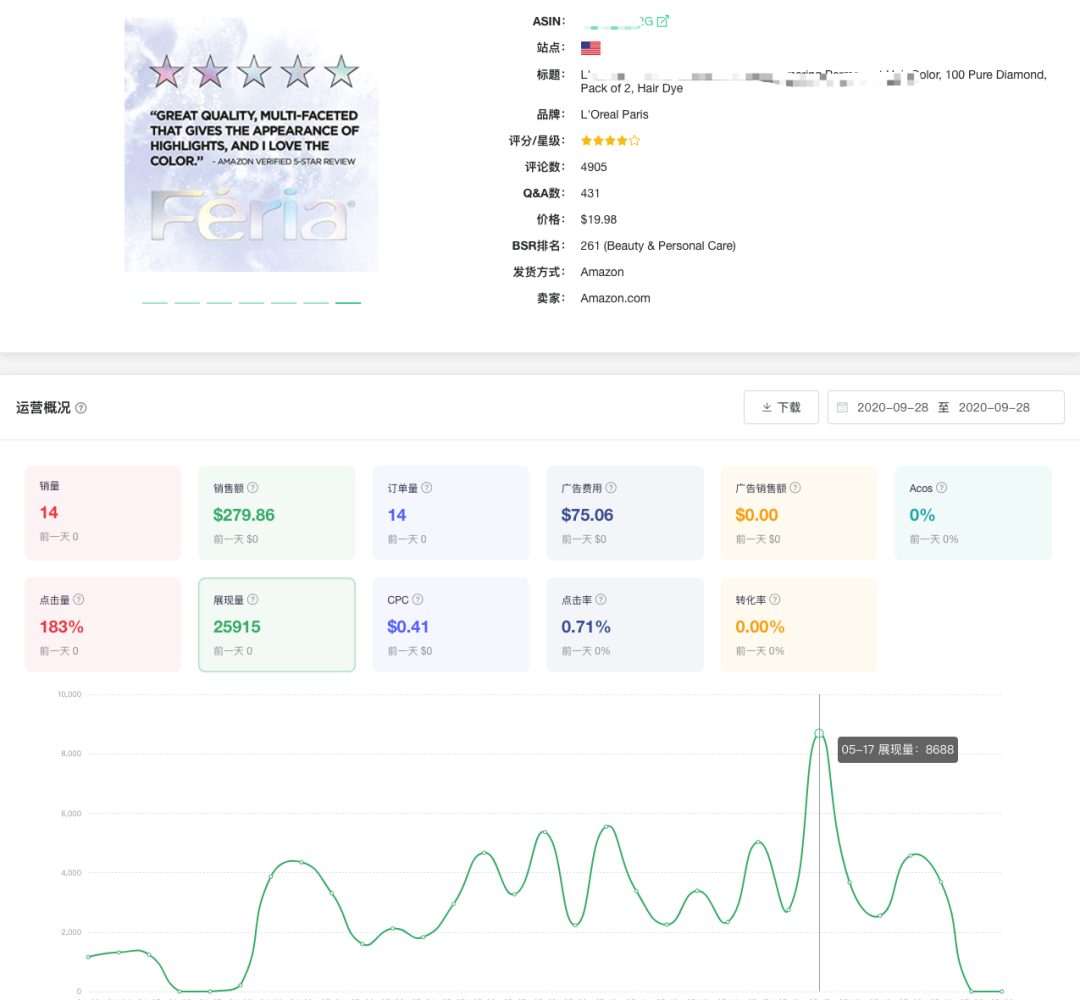The width and height of the screenshot is (1080, 1000).
Task: Click the 10,000 y-axis label
Action: coord(70,694)
